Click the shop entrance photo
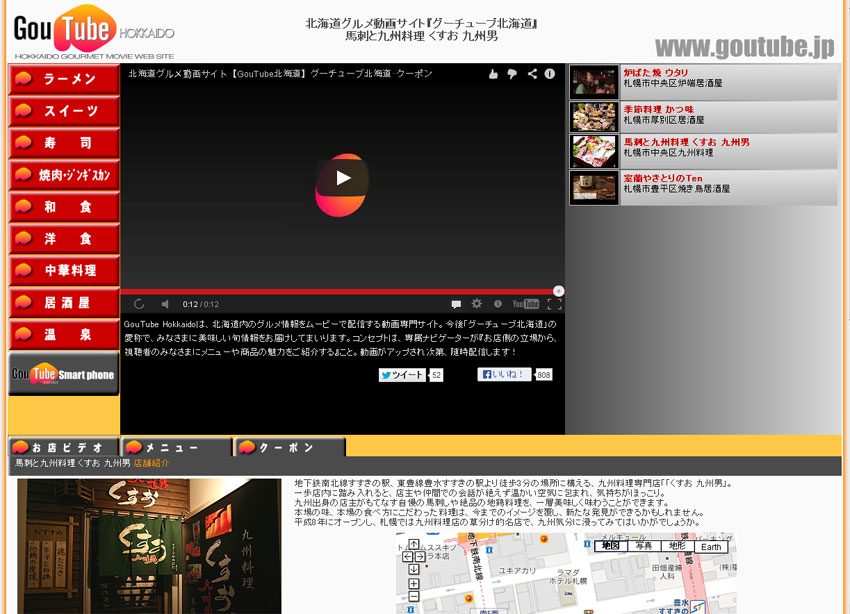Viewport: 850px width, 614px height. point(149,546)
